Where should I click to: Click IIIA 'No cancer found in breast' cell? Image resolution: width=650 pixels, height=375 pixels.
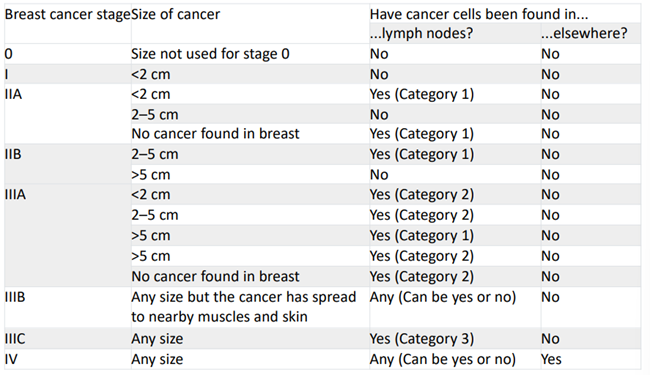(x=215, y=276)
